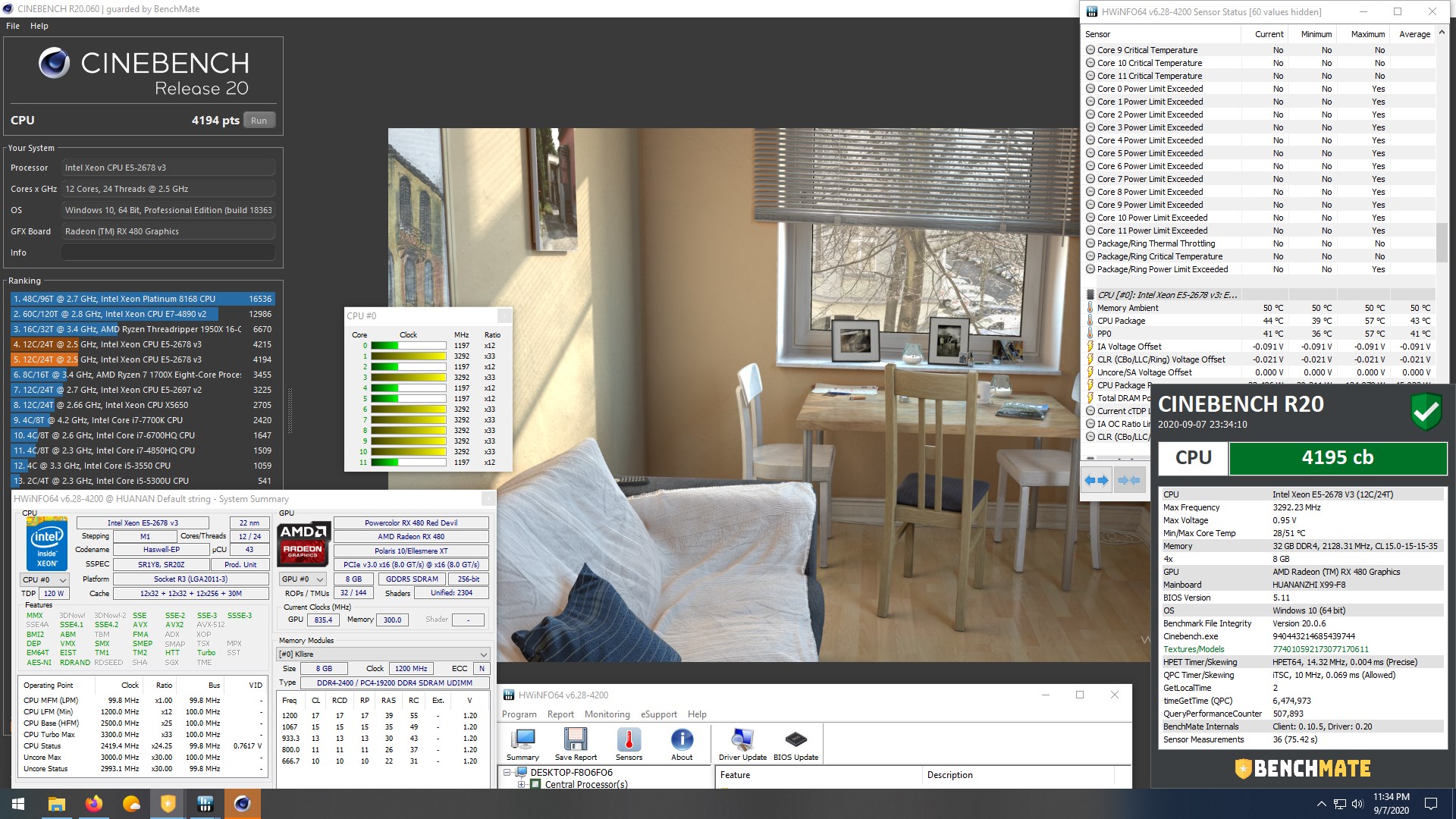The image size is (1456, 819).
Task: Click the empty Info input field
Action: 168,253
